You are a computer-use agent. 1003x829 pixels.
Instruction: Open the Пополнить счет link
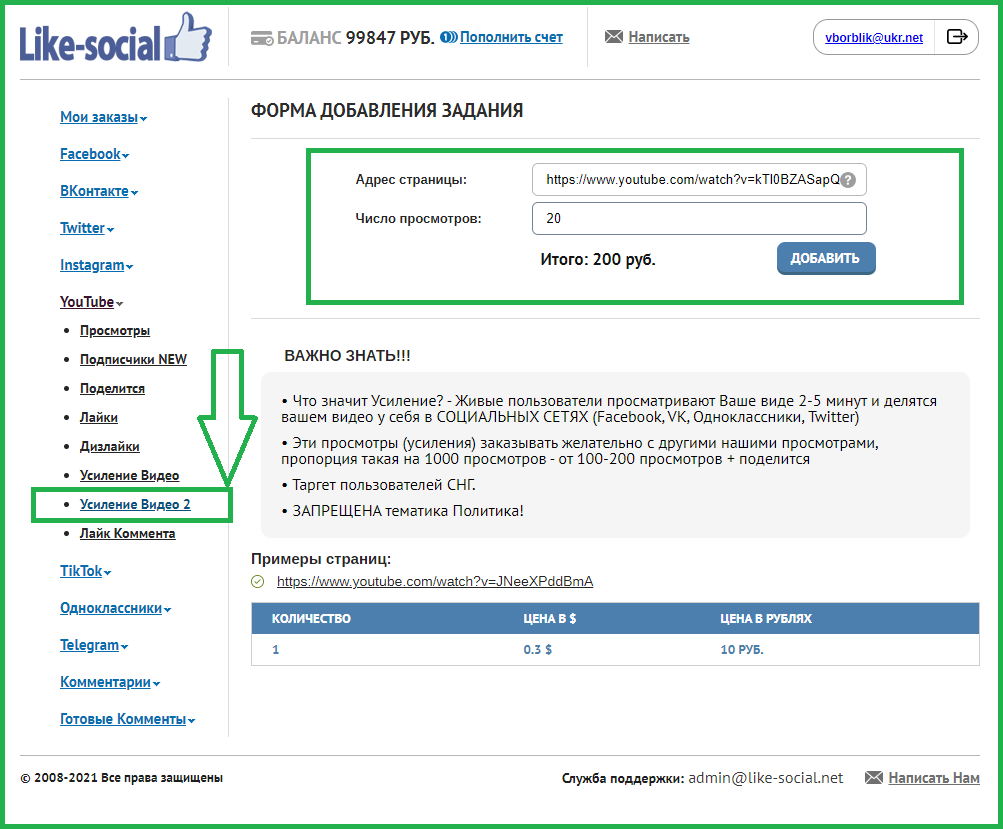(x=511, y=37)
